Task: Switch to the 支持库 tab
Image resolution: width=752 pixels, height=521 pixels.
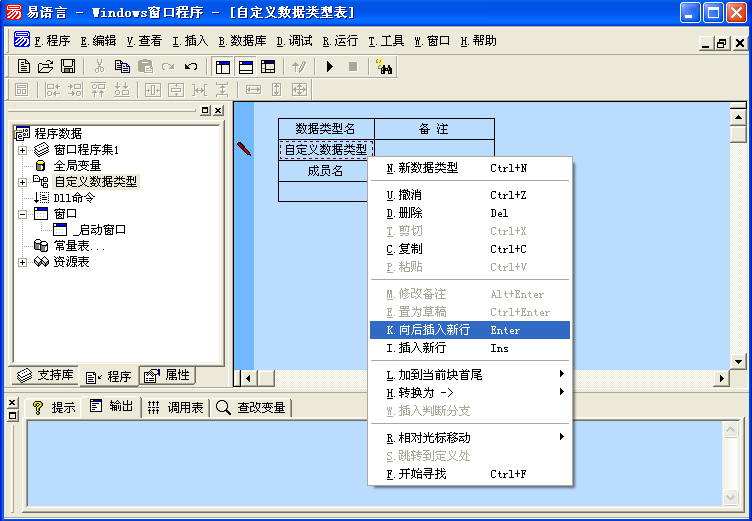Action: click(x=45, y=375)
